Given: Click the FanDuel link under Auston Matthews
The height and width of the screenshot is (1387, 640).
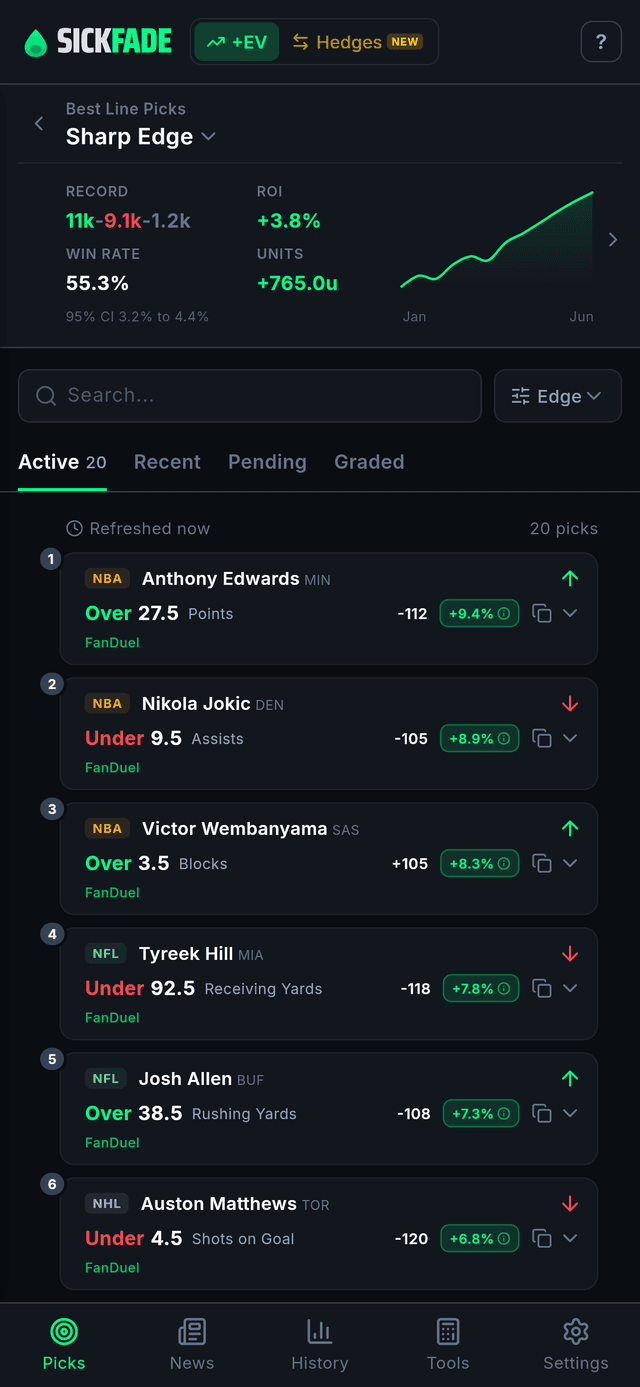Looking at the screenshot, I should [x=112, y=1267].
